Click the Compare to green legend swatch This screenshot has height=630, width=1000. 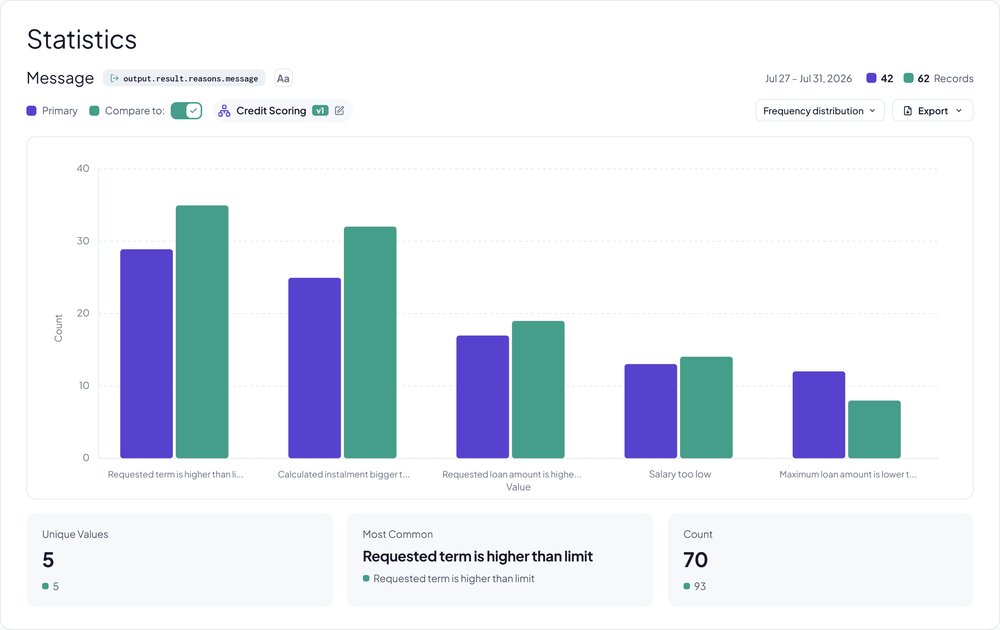coord(94,111)
